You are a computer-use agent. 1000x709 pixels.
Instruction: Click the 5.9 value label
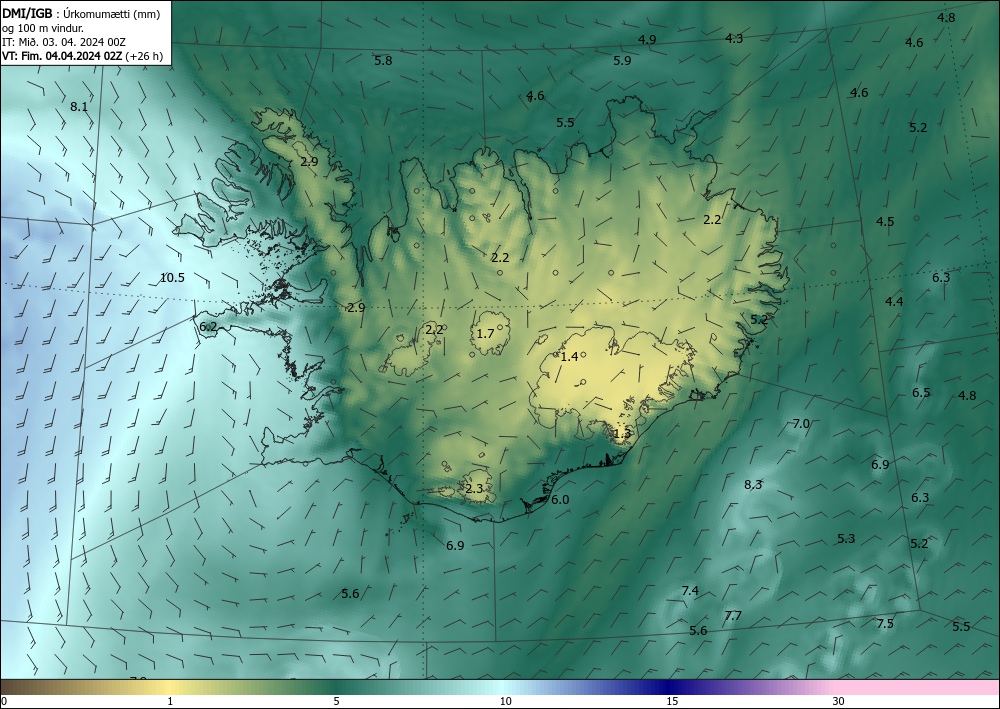622,61
